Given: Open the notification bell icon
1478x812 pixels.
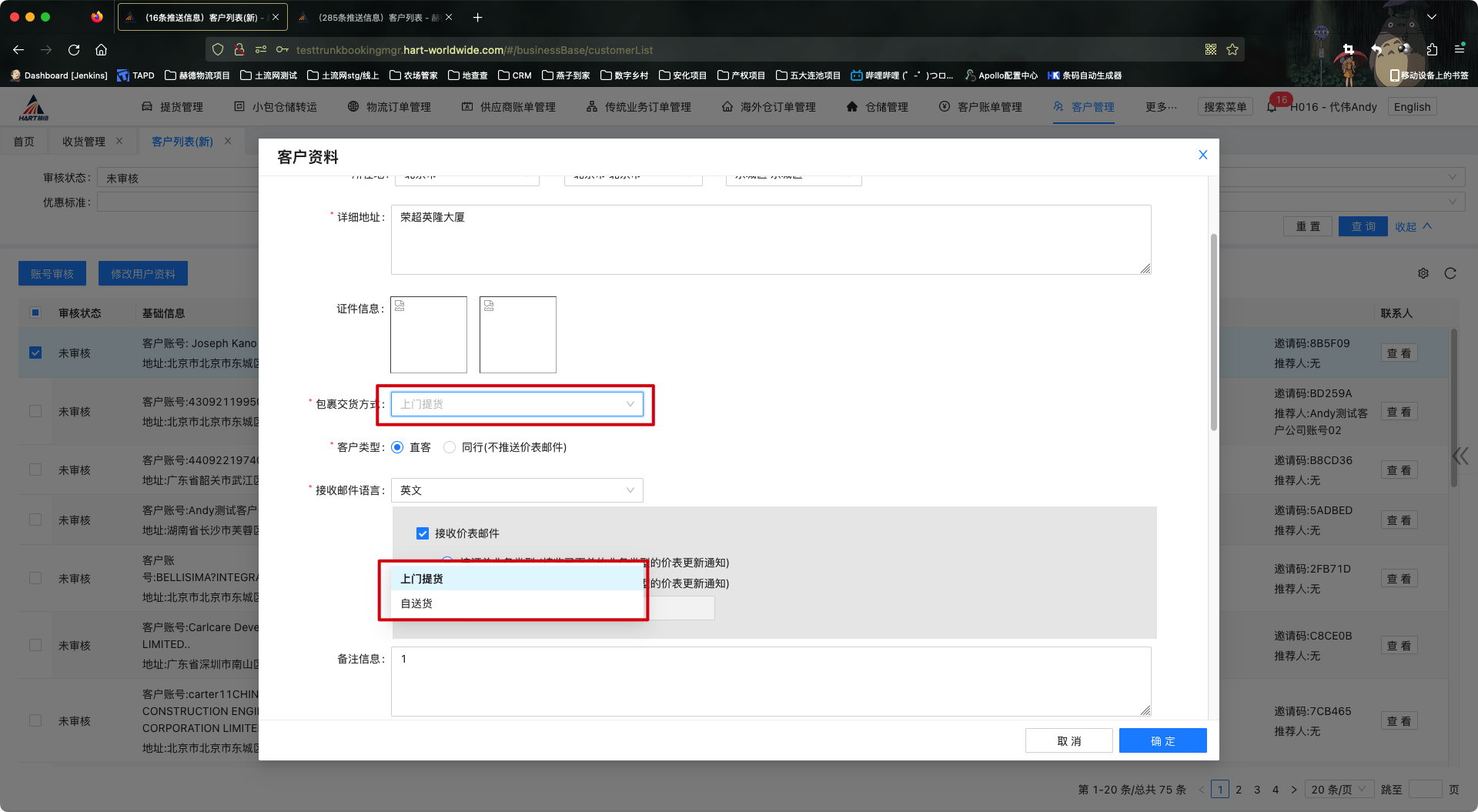Looking at the screenshot, I should click(x=1272, y=107).
